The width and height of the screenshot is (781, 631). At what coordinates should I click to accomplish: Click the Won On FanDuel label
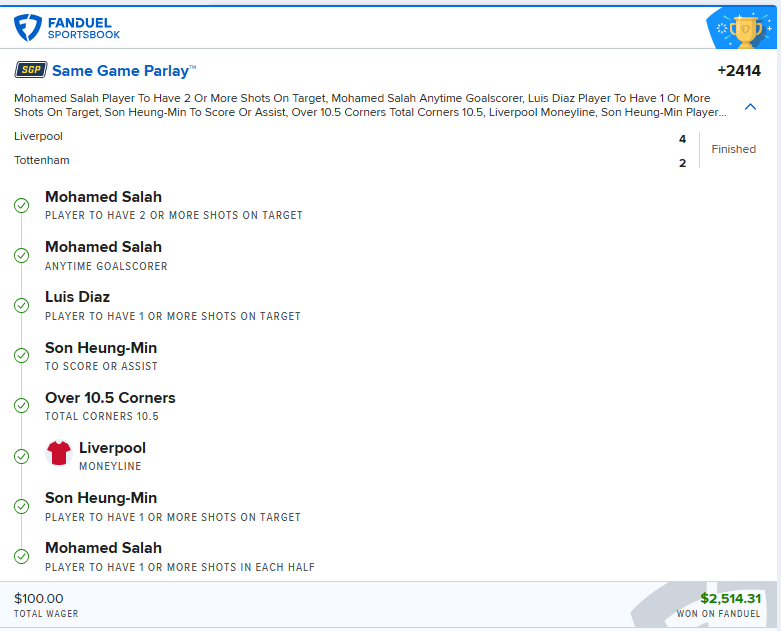718,614
